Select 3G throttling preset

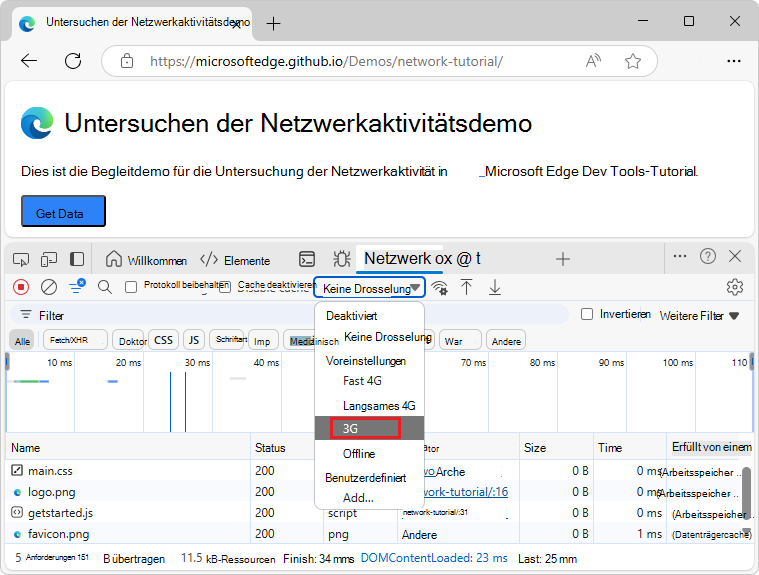pyautogui.click(x=358, y=428)
